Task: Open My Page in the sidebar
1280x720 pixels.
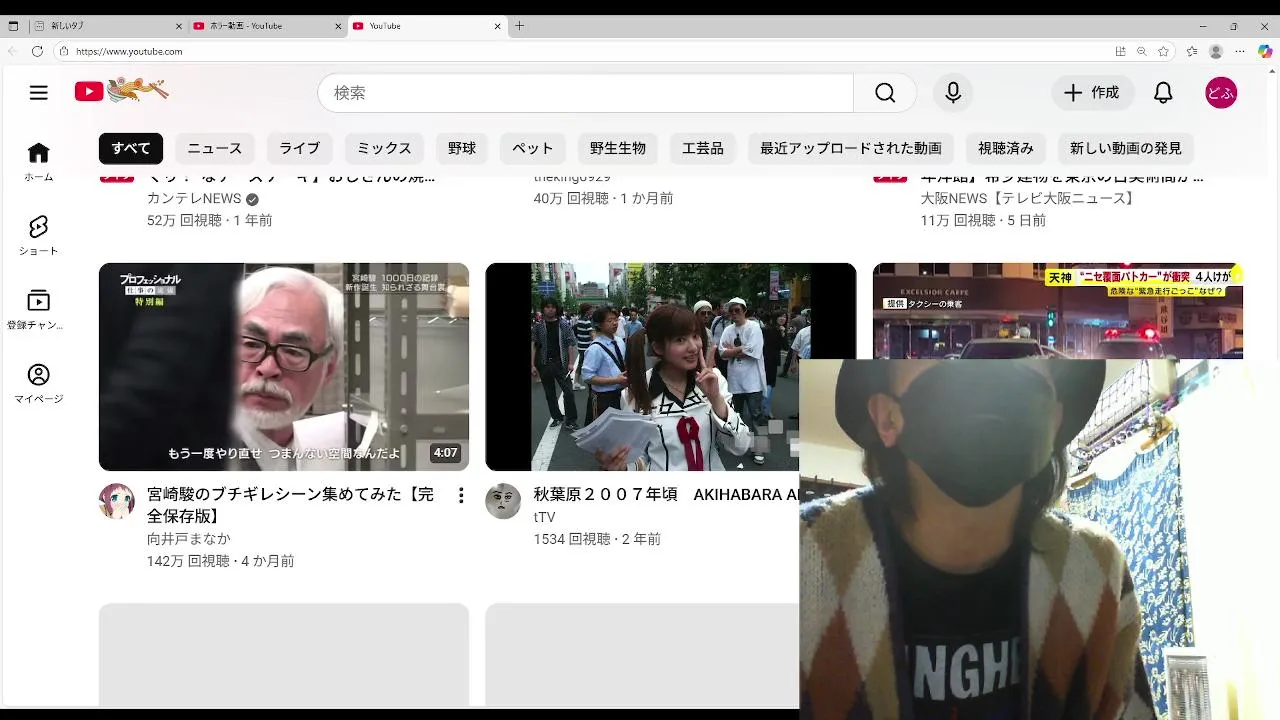Action: coord(38,383)
